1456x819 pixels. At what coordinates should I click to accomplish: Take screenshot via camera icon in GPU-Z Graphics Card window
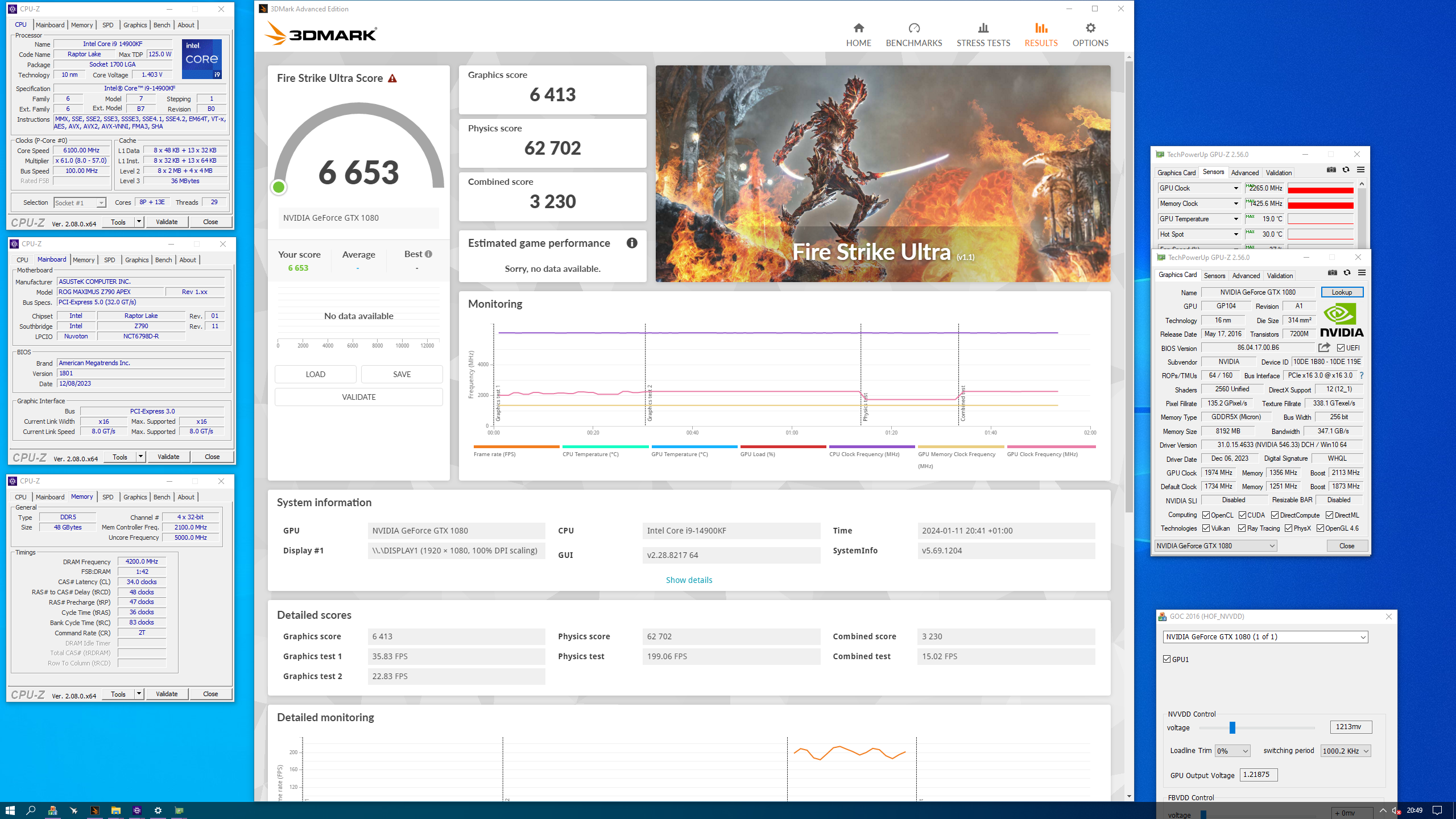tap(1332, 272)
